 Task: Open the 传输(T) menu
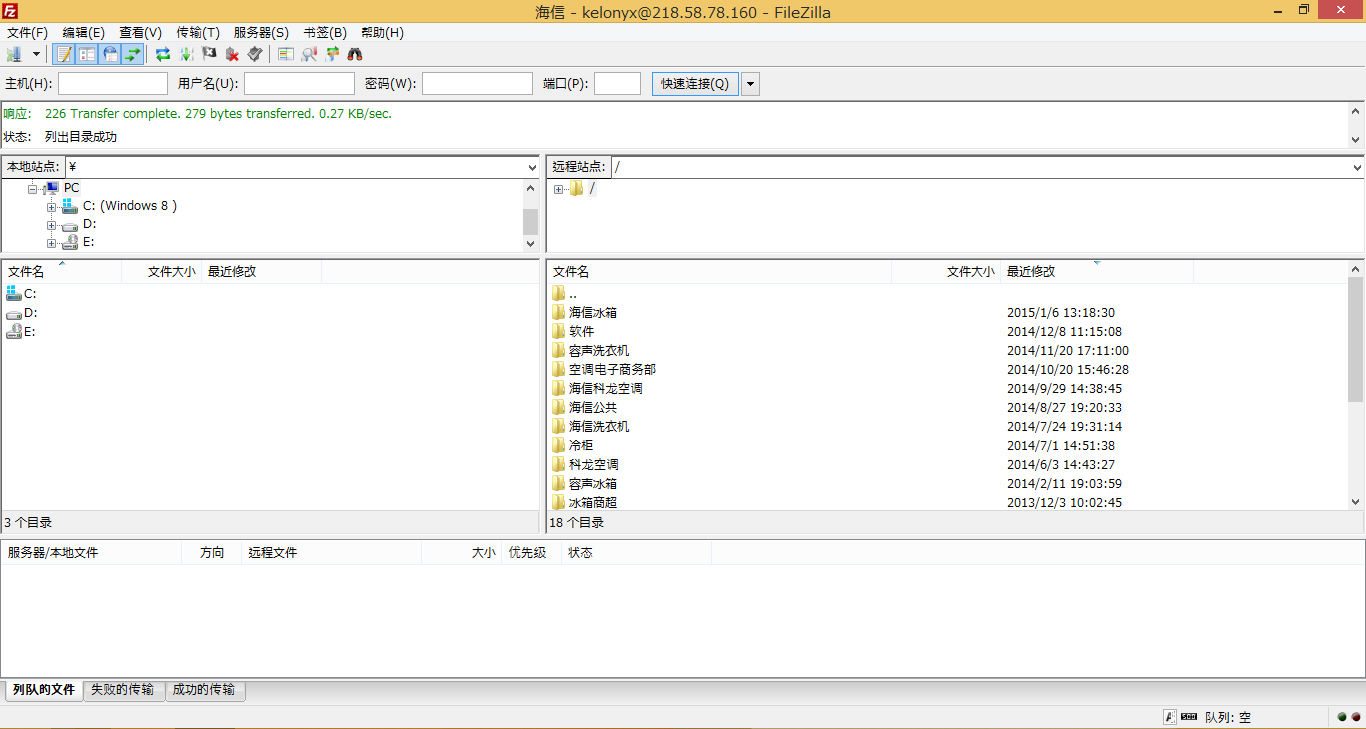197,32
